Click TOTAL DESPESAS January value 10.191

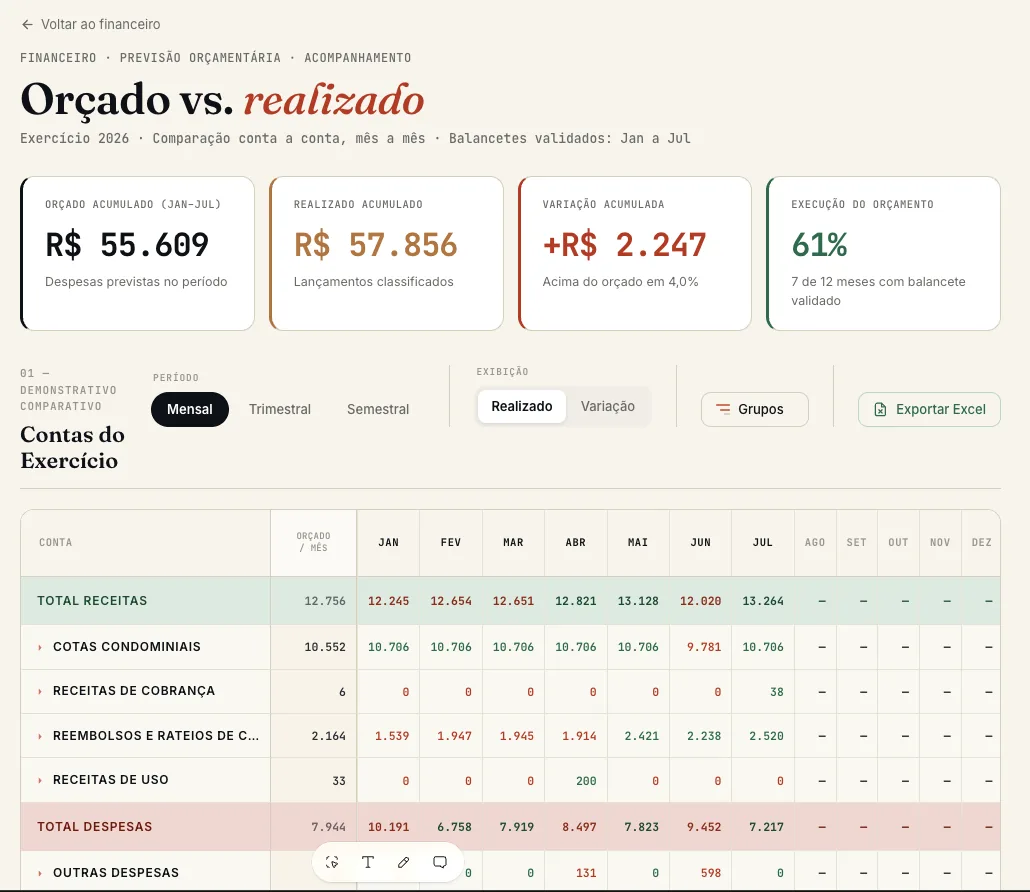(388, 827)
